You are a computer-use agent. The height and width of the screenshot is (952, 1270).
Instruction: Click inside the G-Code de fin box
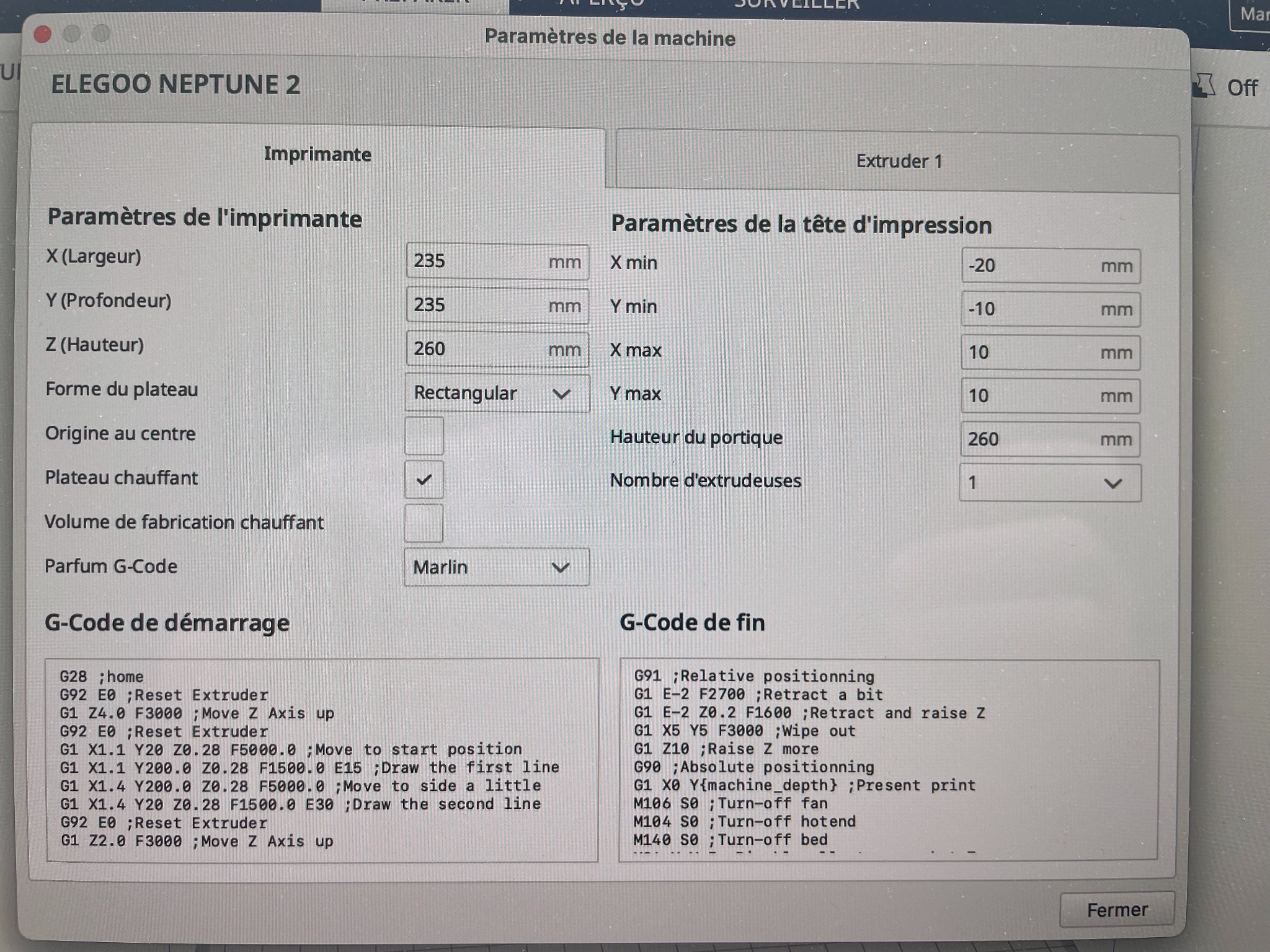pyautogui.click(x=889, y=760)
